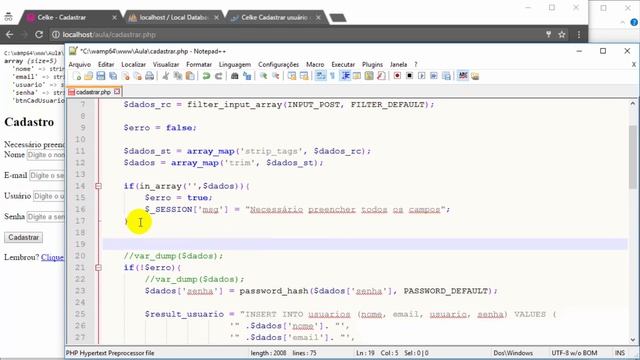Click the Stop macro recording icon
This screenshot has width=640, height=360.
pos(409,76)
